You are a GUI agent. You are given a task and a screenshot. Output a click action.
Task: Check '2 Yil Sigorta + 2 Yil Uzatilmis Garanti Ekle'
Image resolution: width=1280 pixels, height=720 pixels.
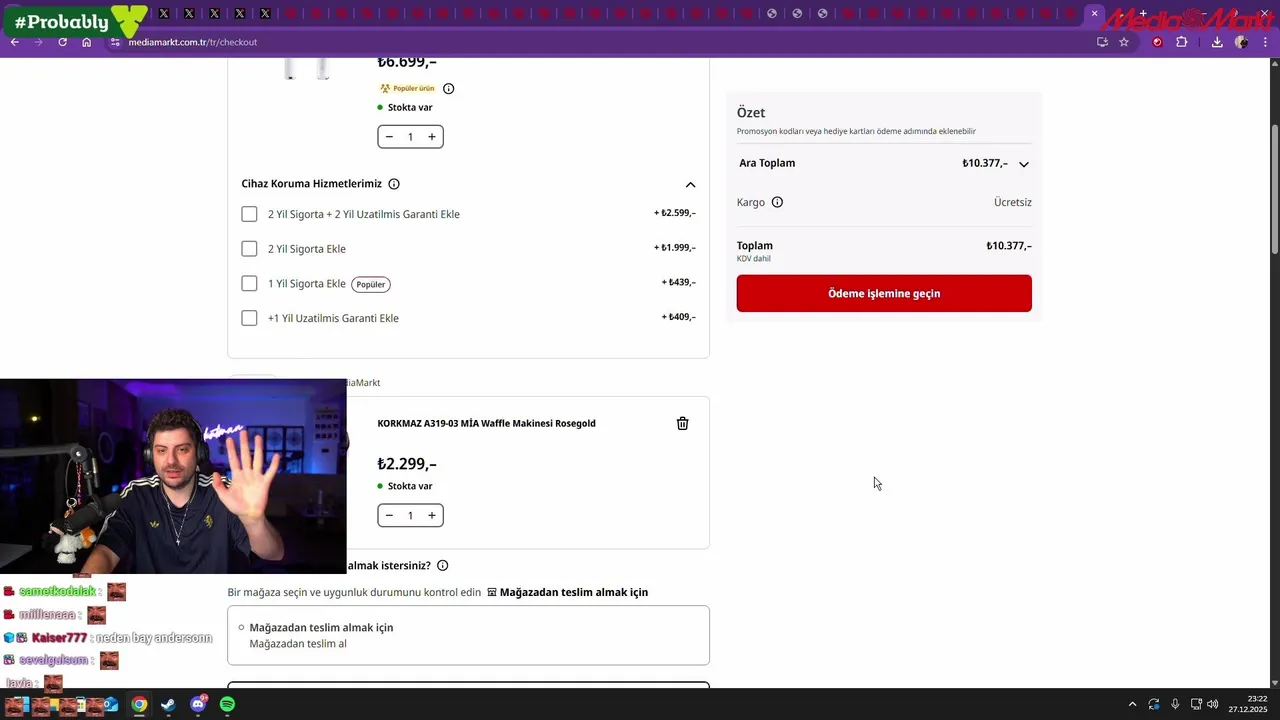249,214
